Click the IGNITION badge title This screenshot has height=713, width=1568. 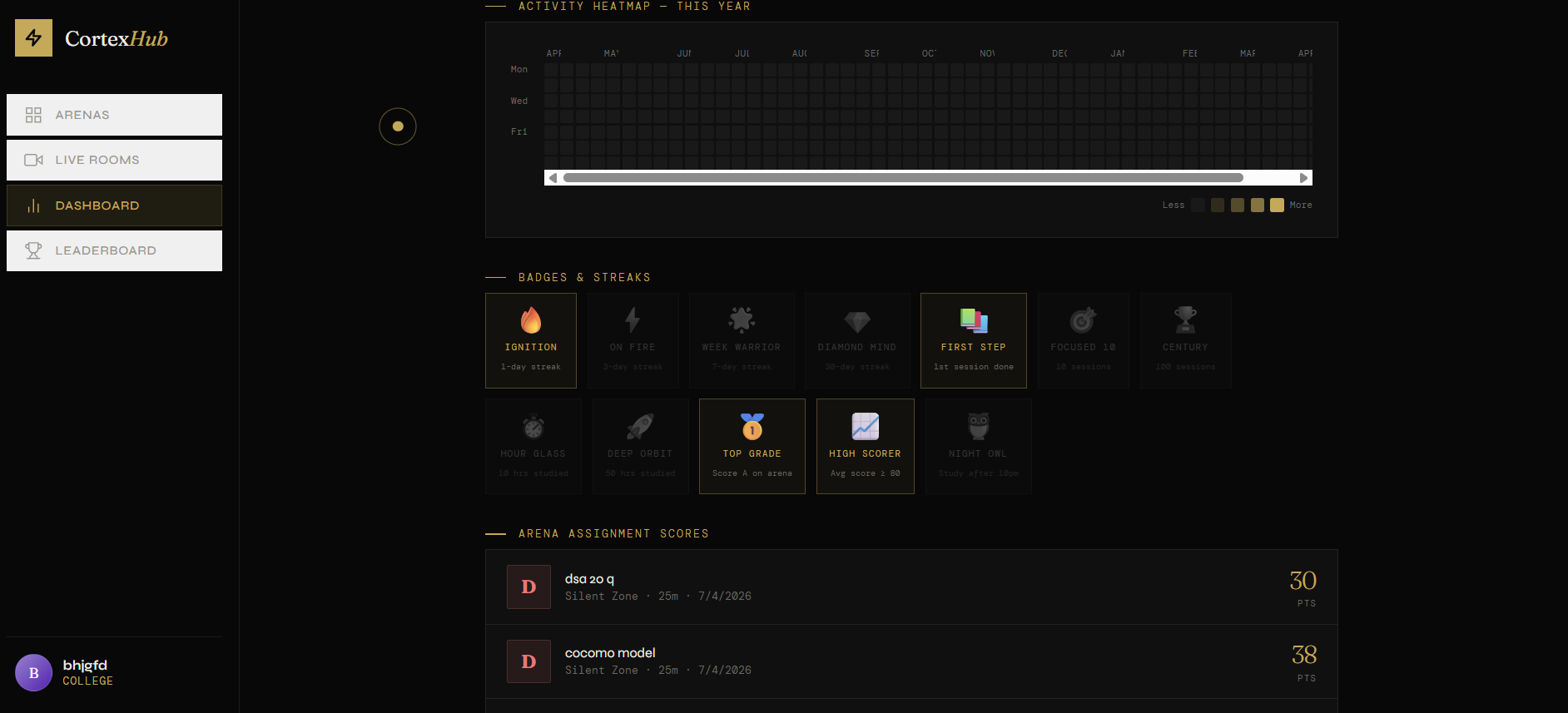[x=531, y=348]
